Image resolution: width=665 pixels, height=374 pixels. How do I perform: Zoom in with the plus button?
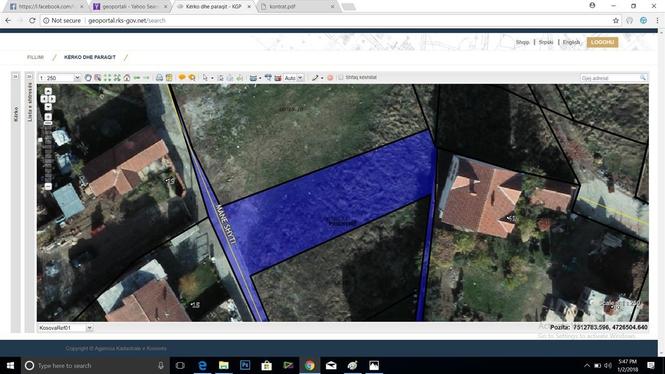[48, 117]
